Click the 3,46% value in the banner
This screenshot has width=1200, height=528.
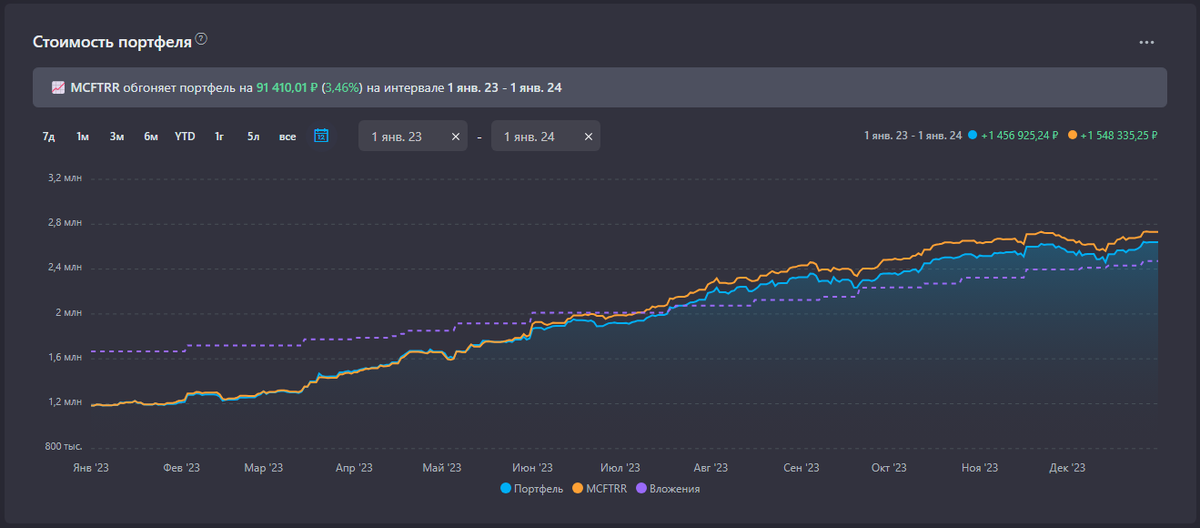(343, 88)
